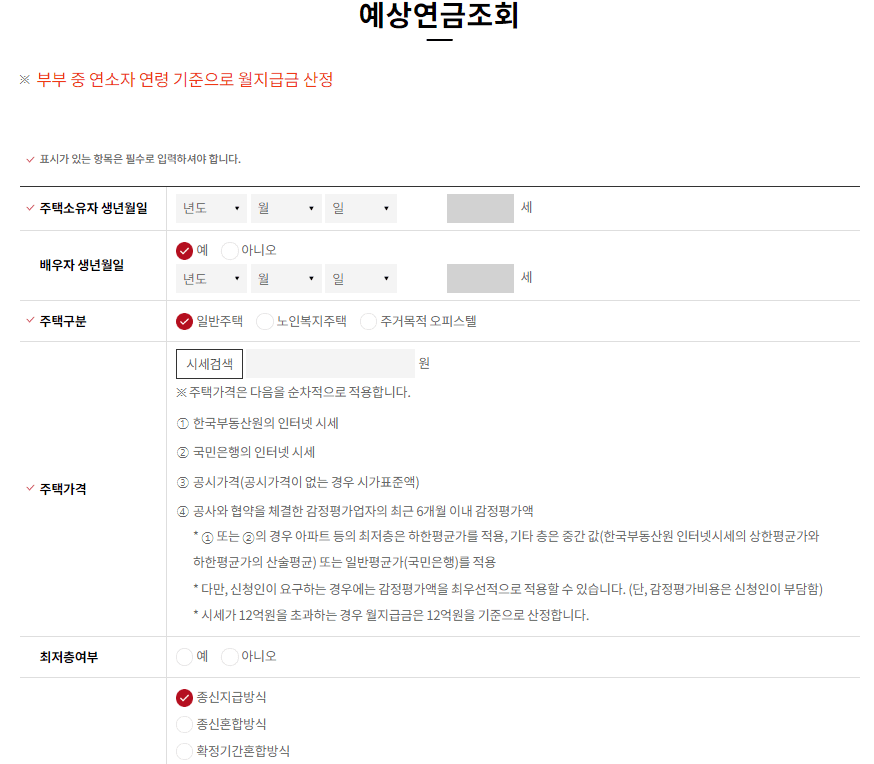
Task: Click the 시세검색 market price search button
Action: coord(209,363)
